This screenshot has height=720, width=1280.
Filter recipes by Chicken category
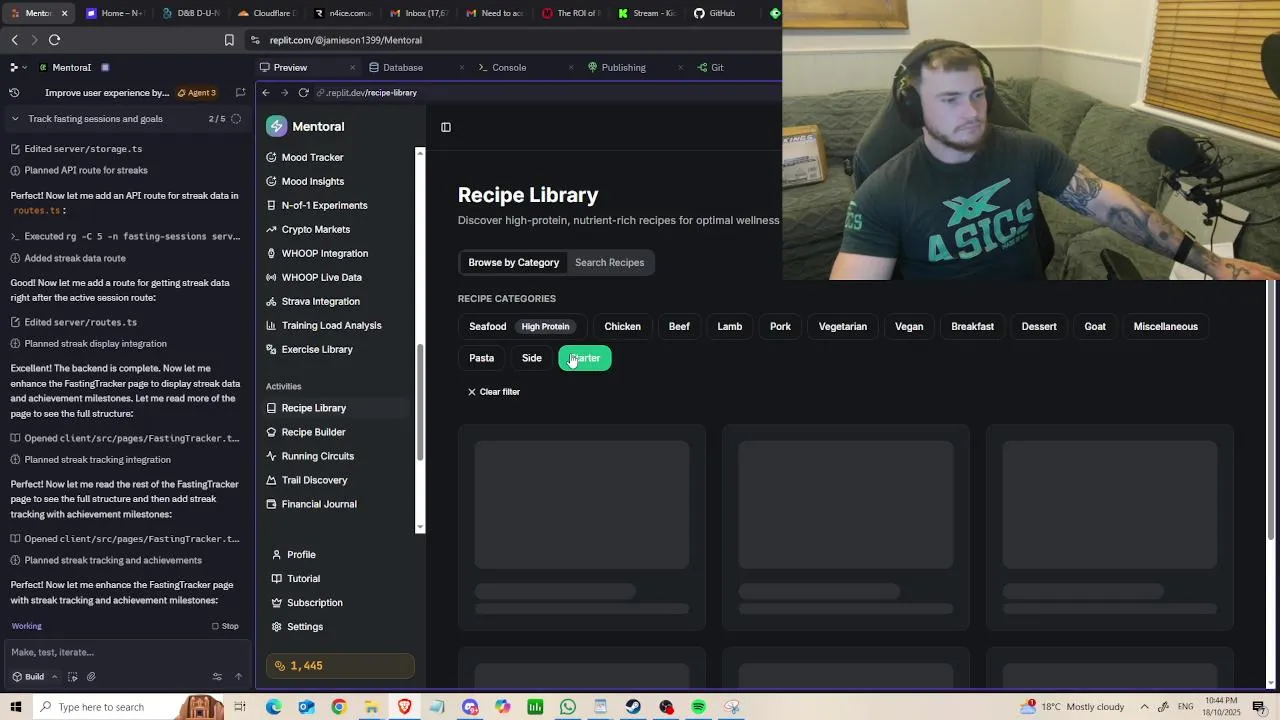pyautogui.click(x=622, y=326)
